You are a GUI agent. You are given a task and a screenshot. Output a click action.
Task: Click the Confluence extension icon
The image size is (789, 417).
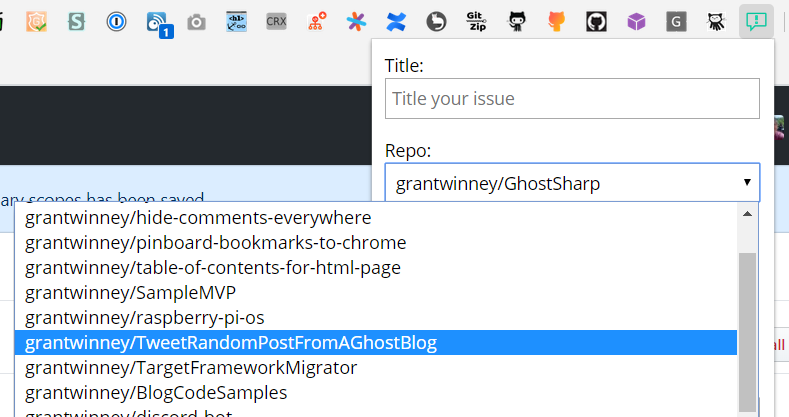(x=396, y=21)
